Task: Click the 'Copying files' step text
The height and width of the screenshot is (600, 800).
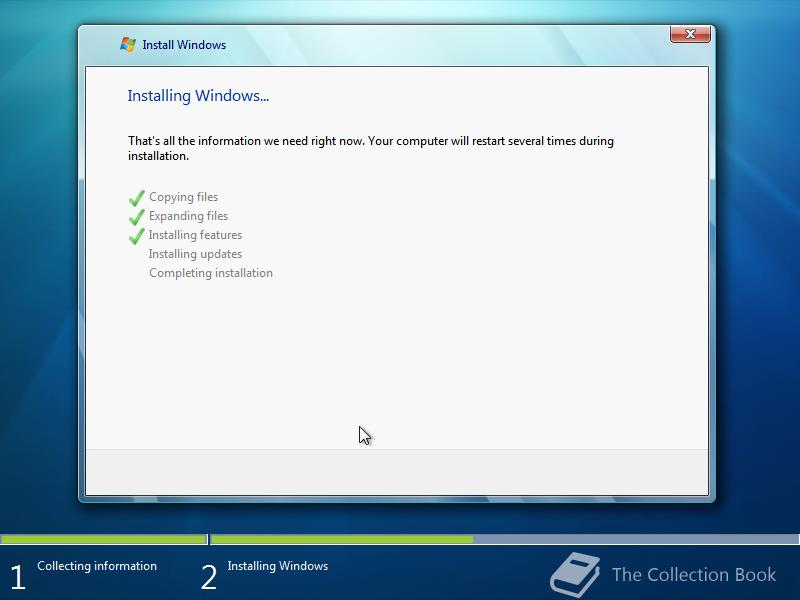Action: [183, 197]
